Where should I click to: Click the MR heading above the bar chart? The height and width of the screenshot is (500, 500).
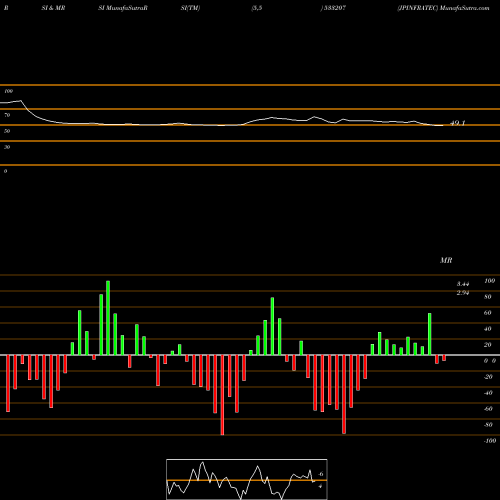[x=446, y=260]
